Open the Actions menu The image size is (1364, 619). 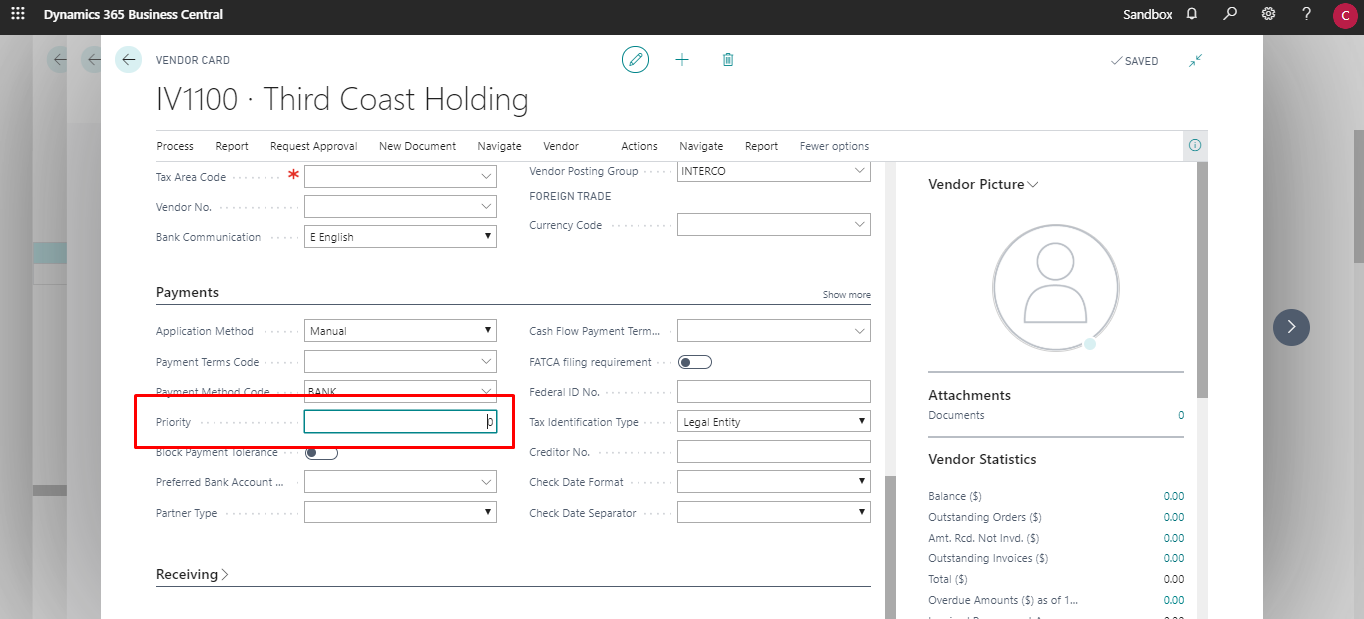(x=639, y=146)
